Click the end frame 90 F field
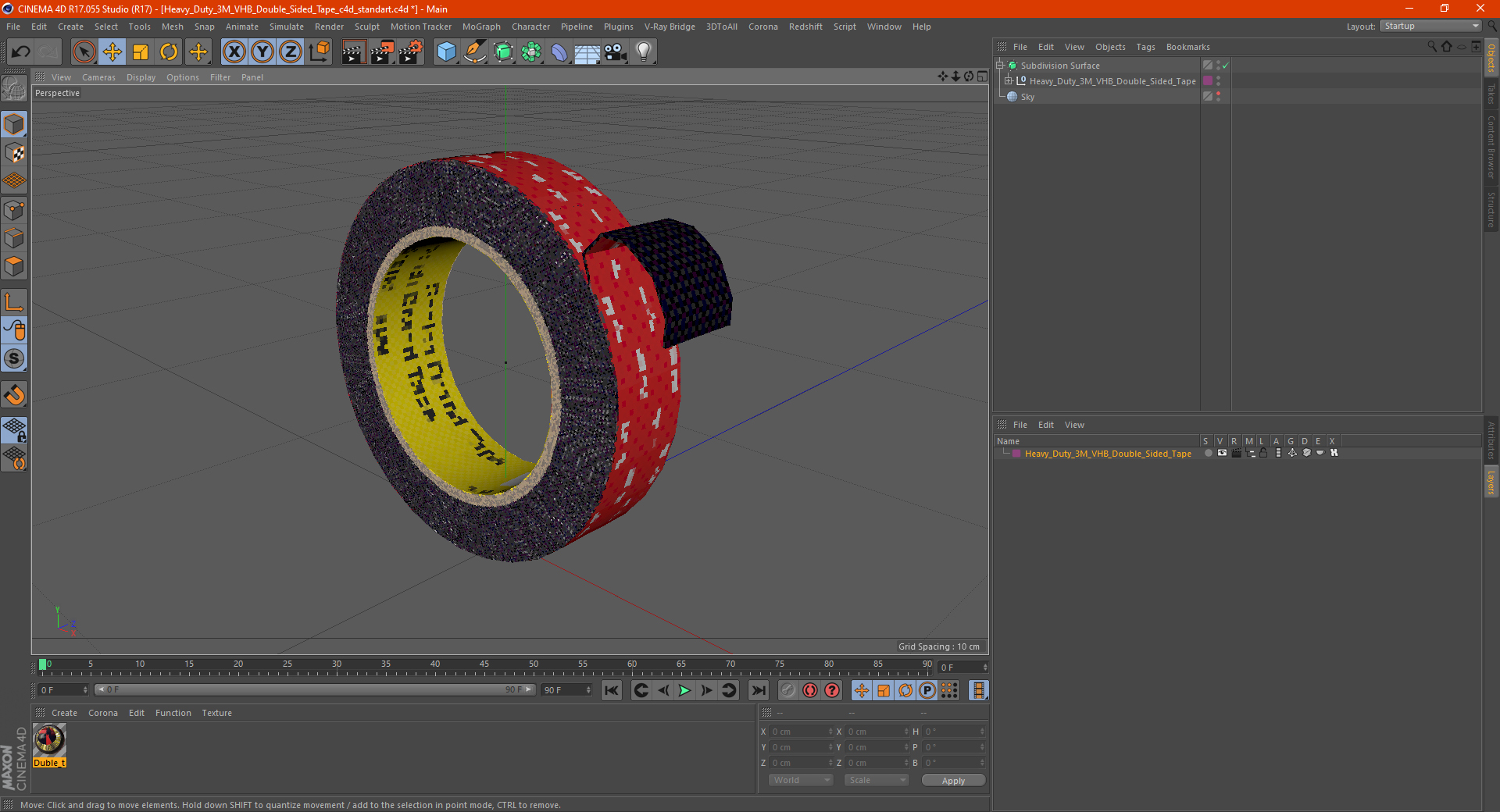This screenshot has height=812, width=1500. click(566, 690)
